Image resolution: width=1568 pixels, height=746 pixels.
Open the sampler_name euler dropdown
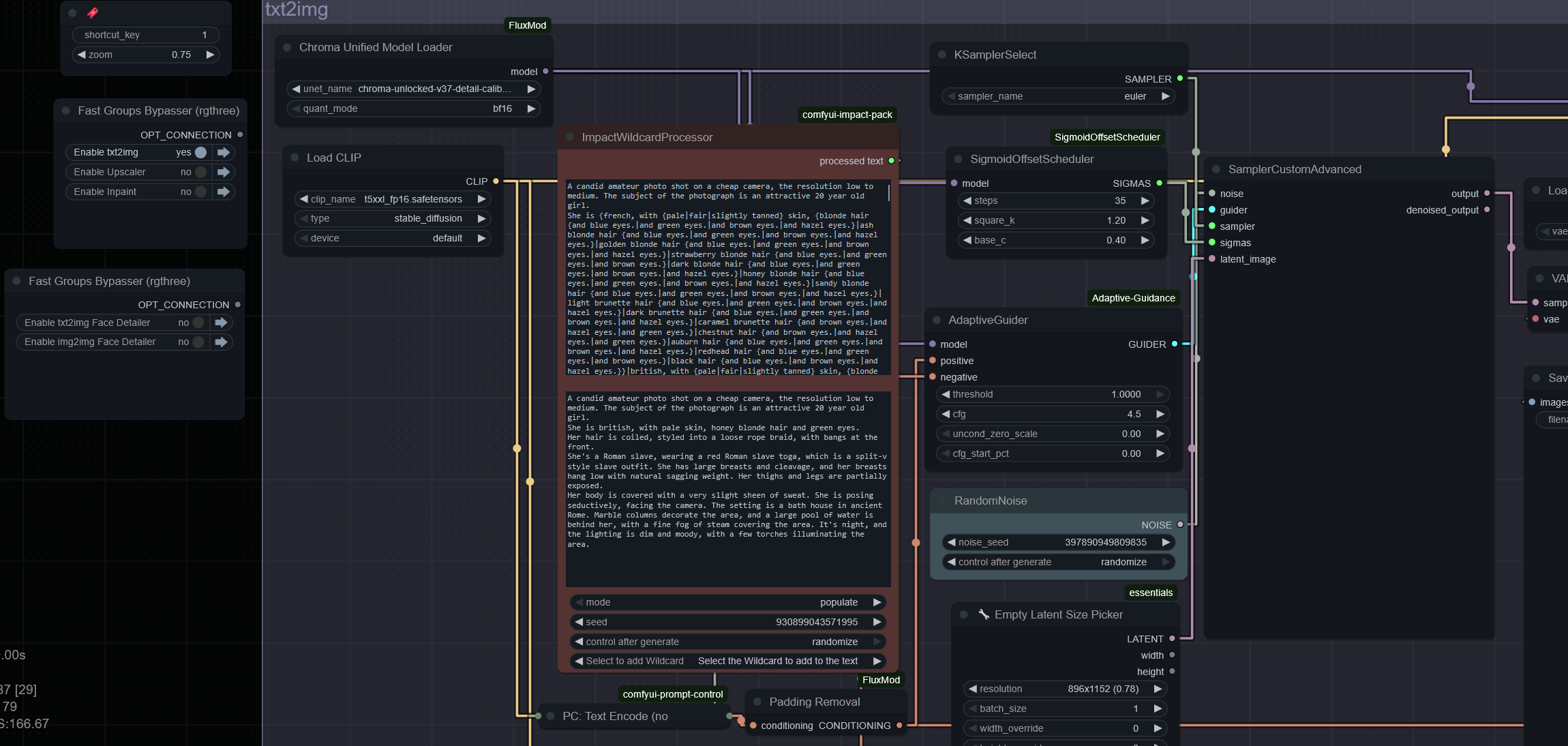tap(1058, 96)
